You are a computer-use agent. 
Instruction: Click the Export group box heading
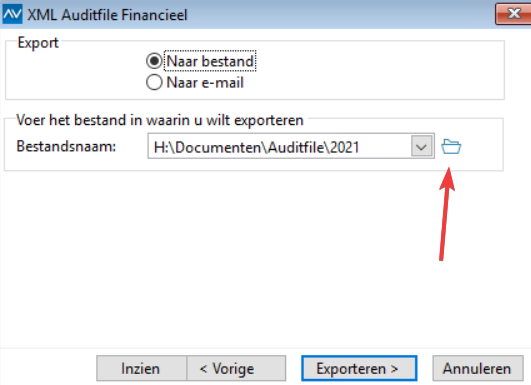(x=38, y=43)
